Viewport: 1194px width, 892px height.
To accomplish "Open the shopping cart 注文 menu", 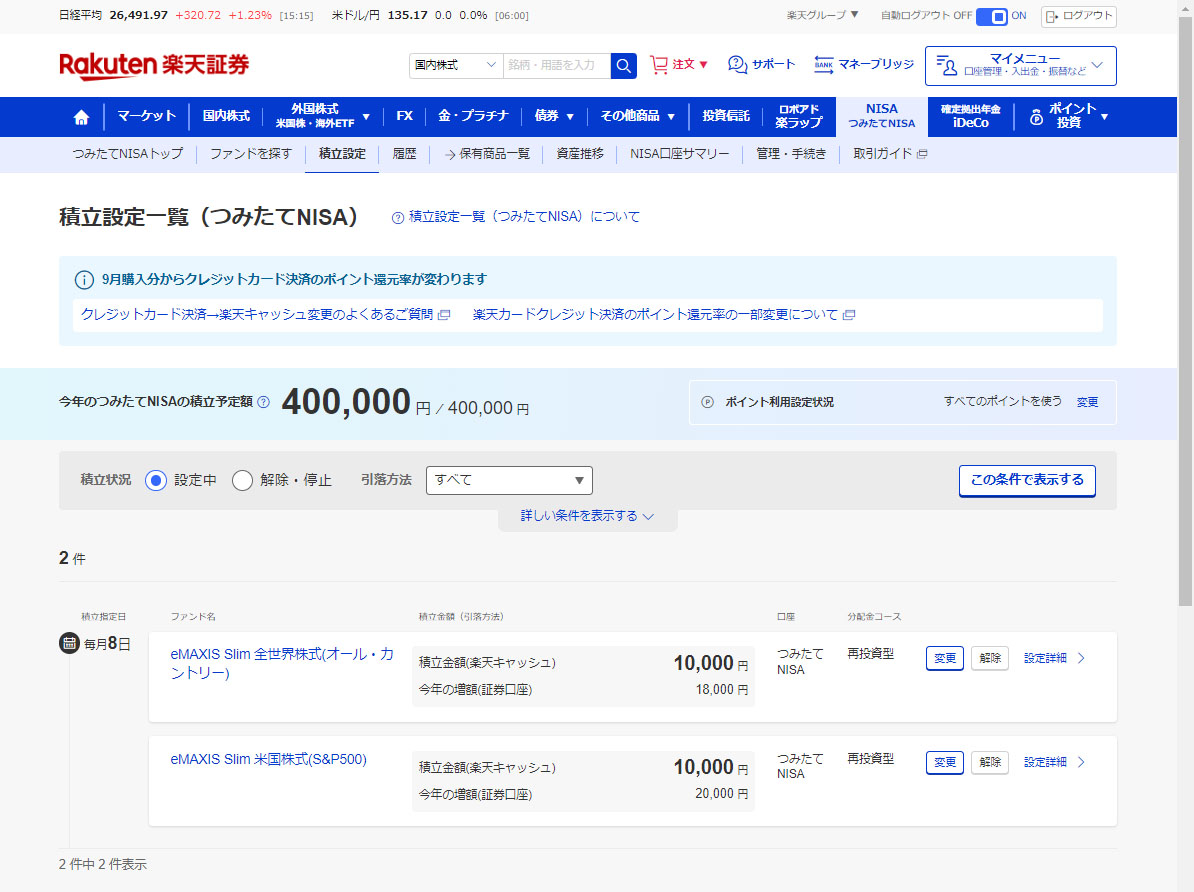I will tap(679, 65).
